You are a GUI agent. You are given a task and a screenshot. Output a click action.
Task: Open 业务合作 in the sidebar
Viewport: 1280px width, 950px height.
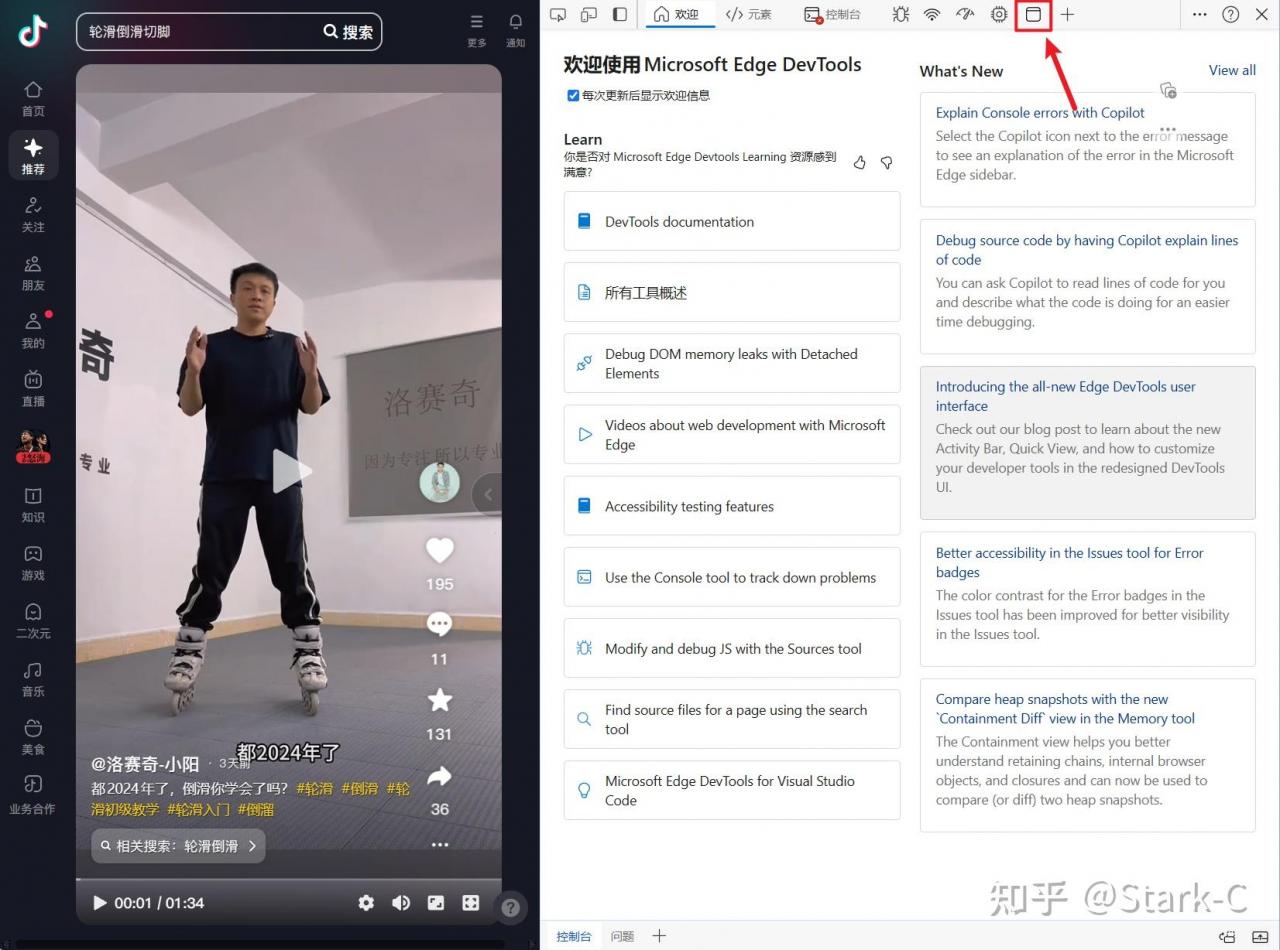pyautogui.click(x=33, y=794)
